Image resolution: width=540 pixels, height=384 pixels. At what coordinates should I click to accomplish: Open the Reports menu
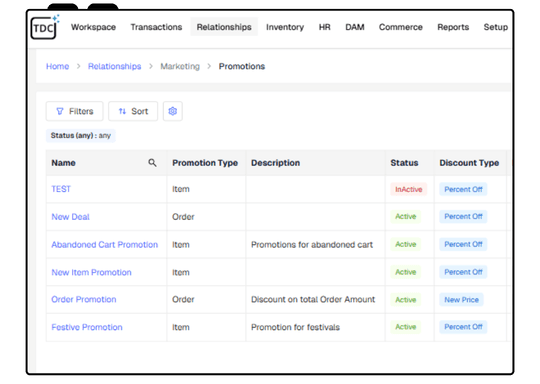(x=453, y=27)
